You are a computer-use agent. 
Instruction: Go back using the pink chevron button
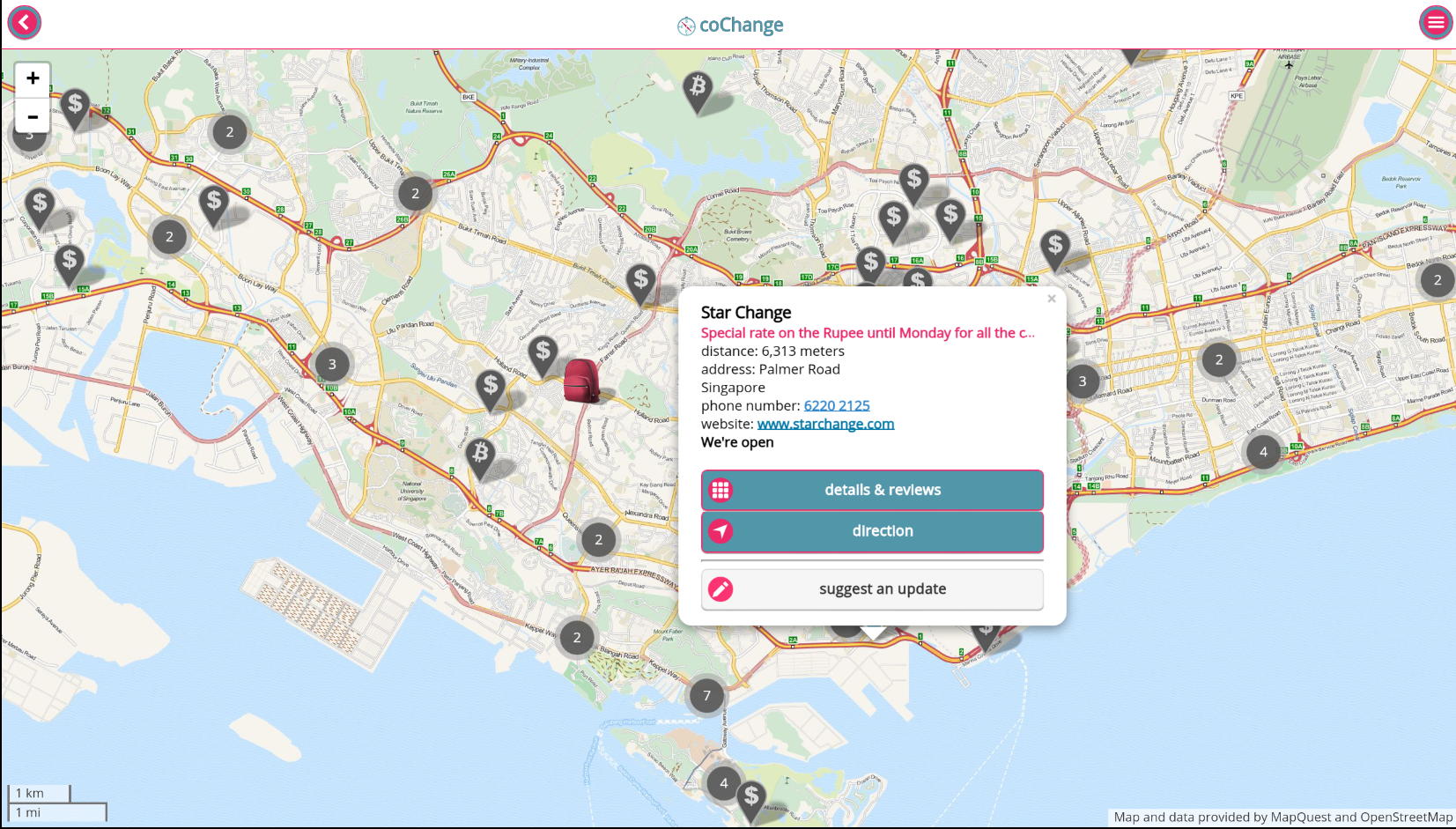pos(25,22)
